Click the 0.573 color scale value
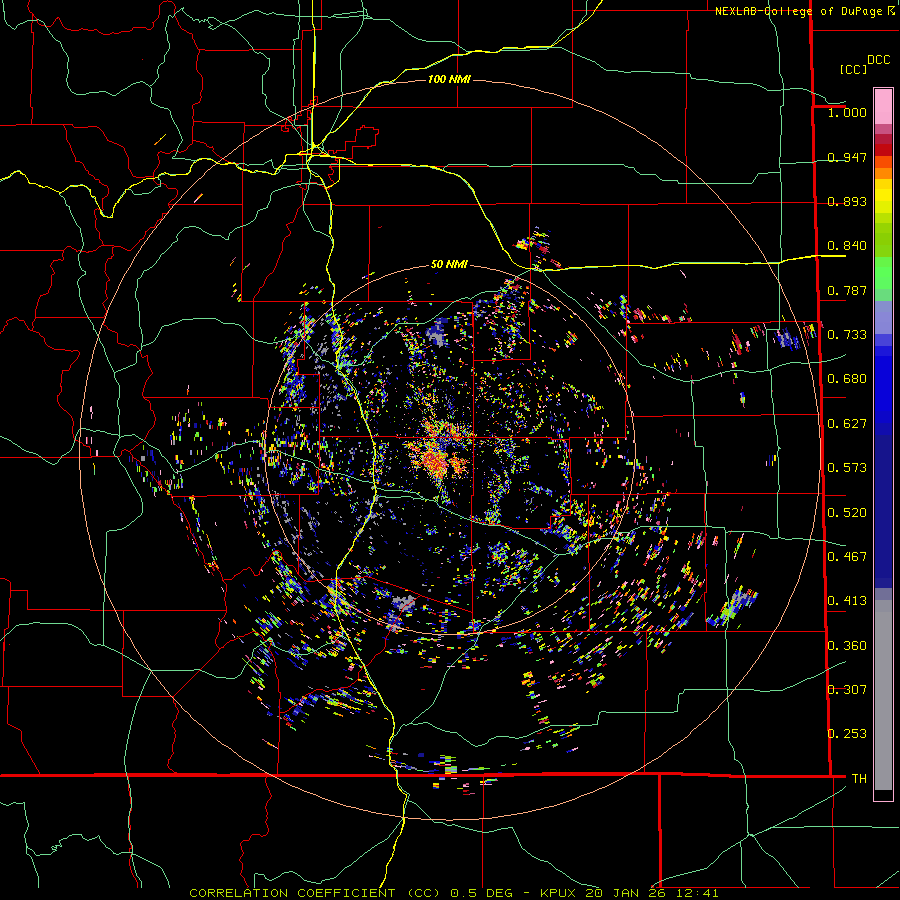This screenshot has height=900, width=900. (847, 468)
